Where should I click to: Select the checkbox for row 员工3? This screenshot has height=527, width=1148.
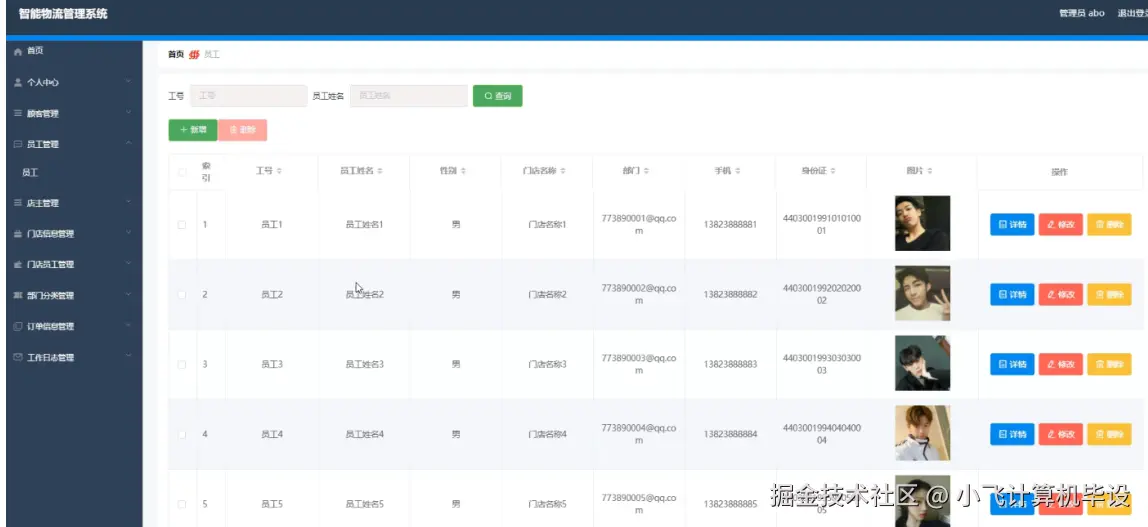182,365
